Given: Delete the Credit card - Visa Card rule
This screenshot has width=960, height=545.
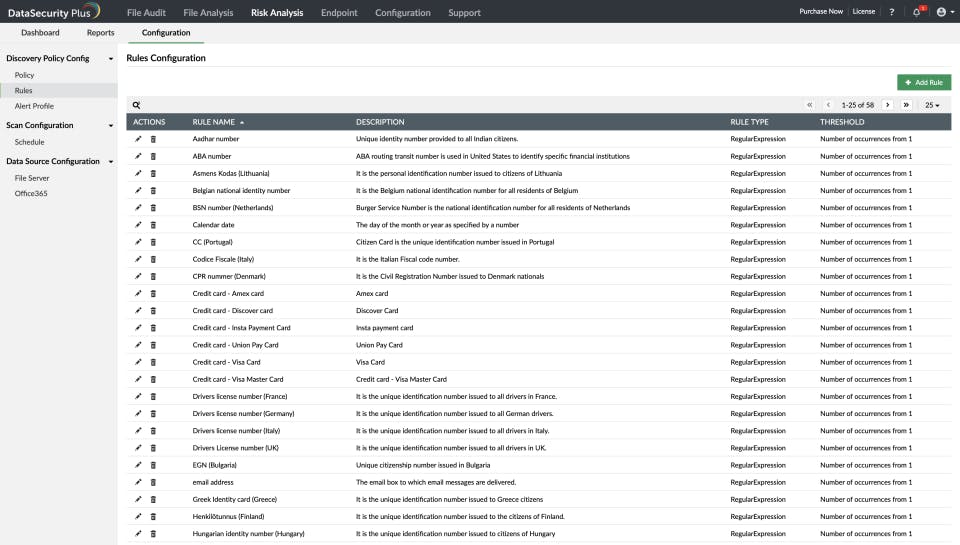Looking at the screenshot, I should tap(153, 362).
